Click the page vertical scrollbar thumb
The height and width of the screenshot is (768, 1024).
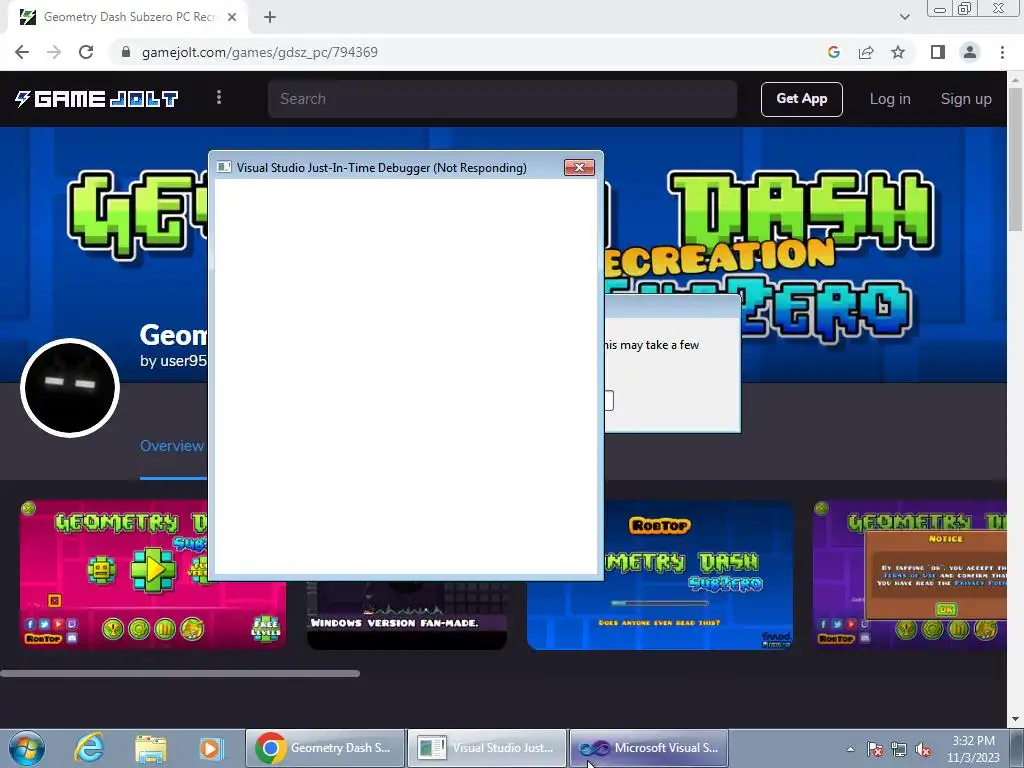coord(1015,159)
